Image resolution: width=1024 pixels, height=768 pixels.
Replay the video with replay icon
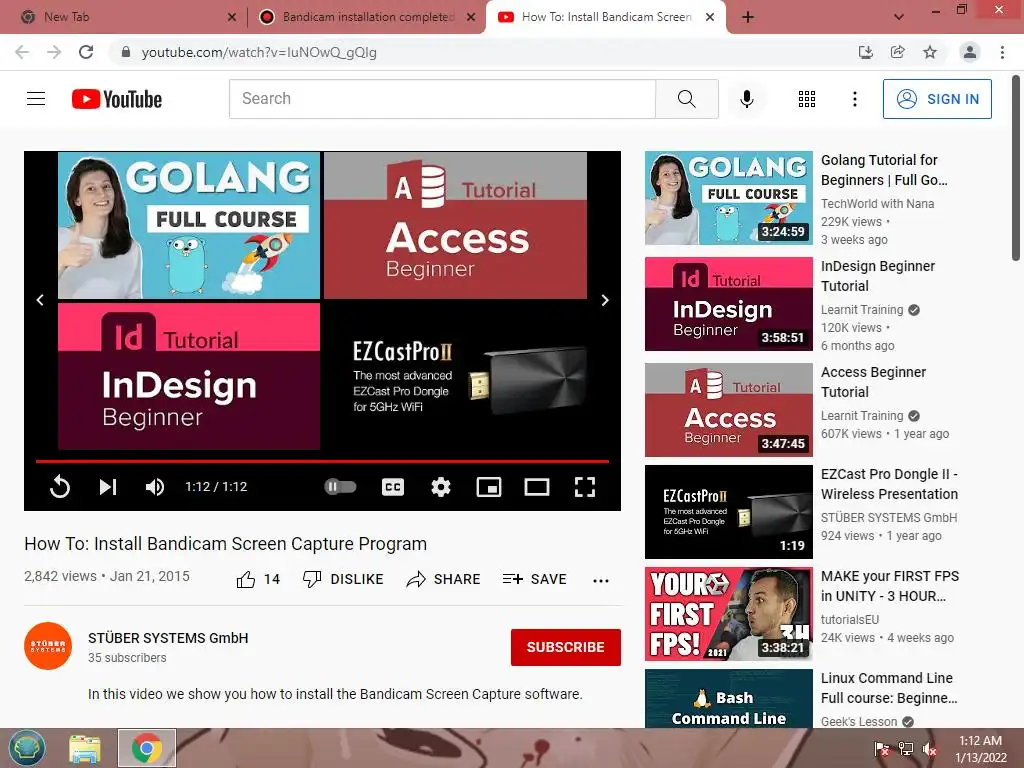(x=59, y=487)
